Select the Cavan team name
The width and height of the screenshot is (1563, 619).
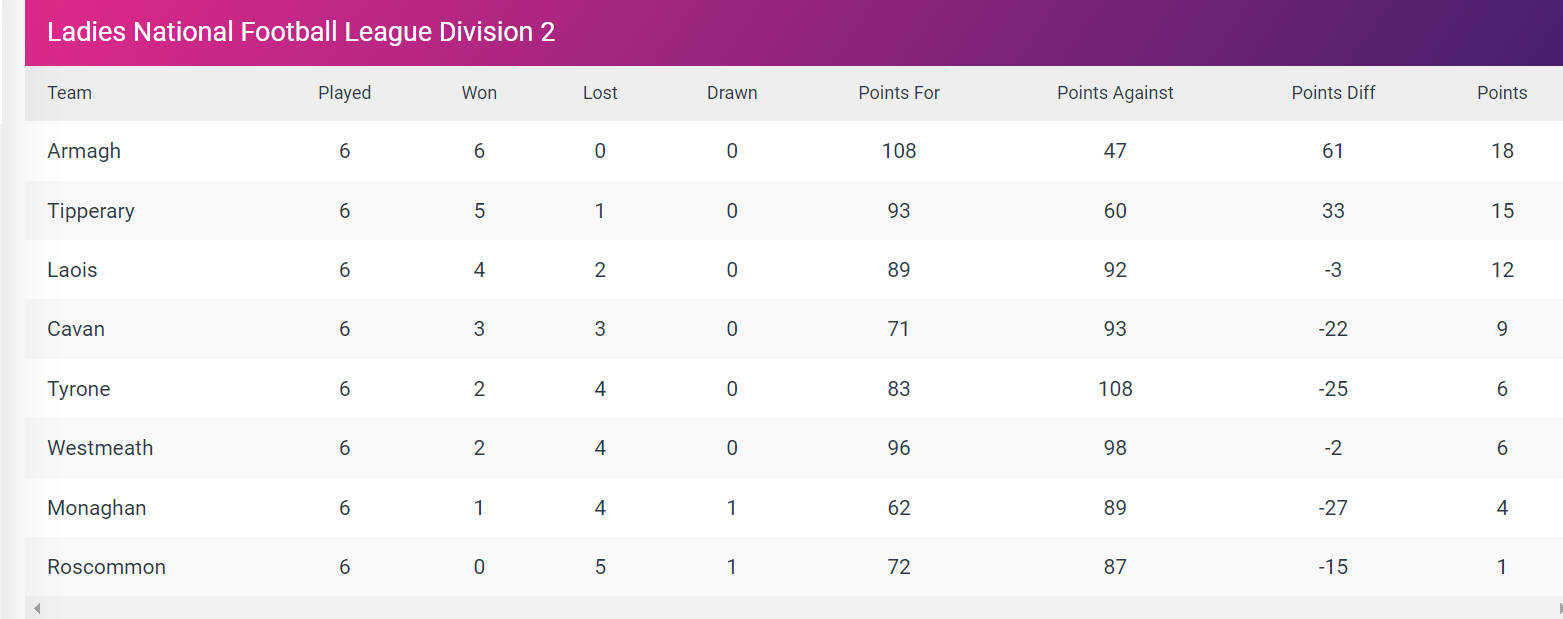click(x=76, y=329)
